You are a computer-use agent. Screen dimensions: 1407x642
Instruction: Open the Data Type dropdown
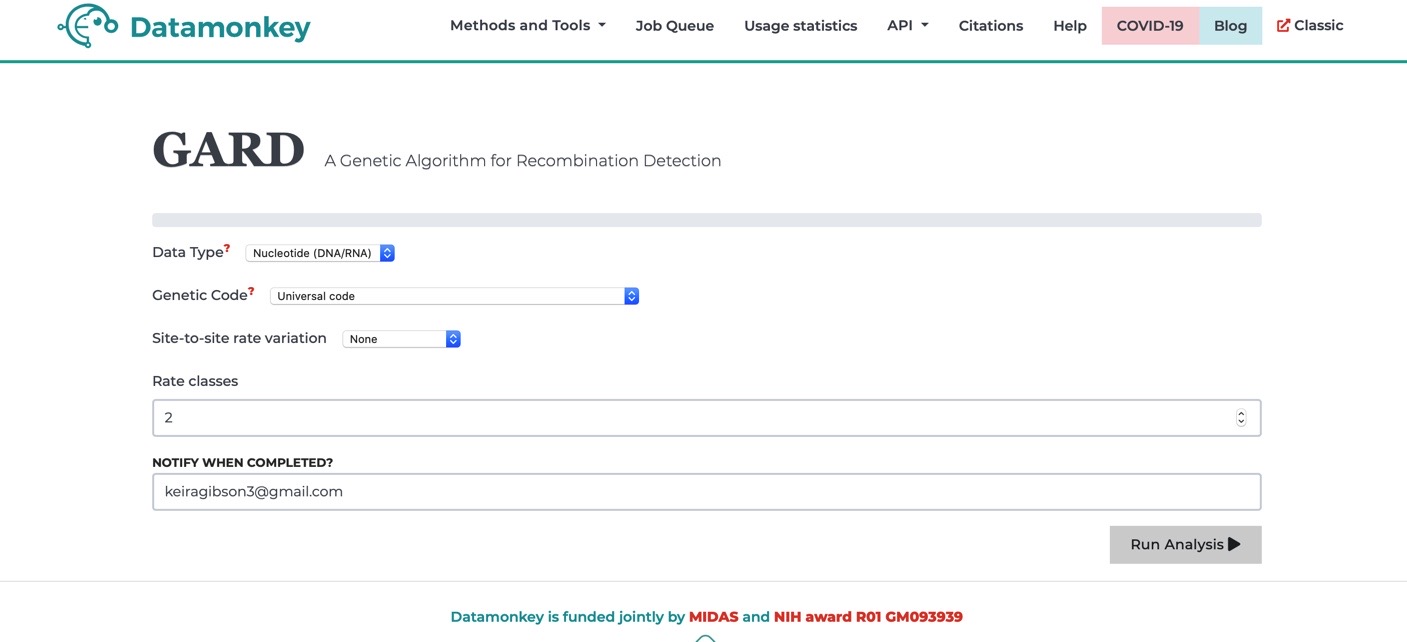click(320, 252)
